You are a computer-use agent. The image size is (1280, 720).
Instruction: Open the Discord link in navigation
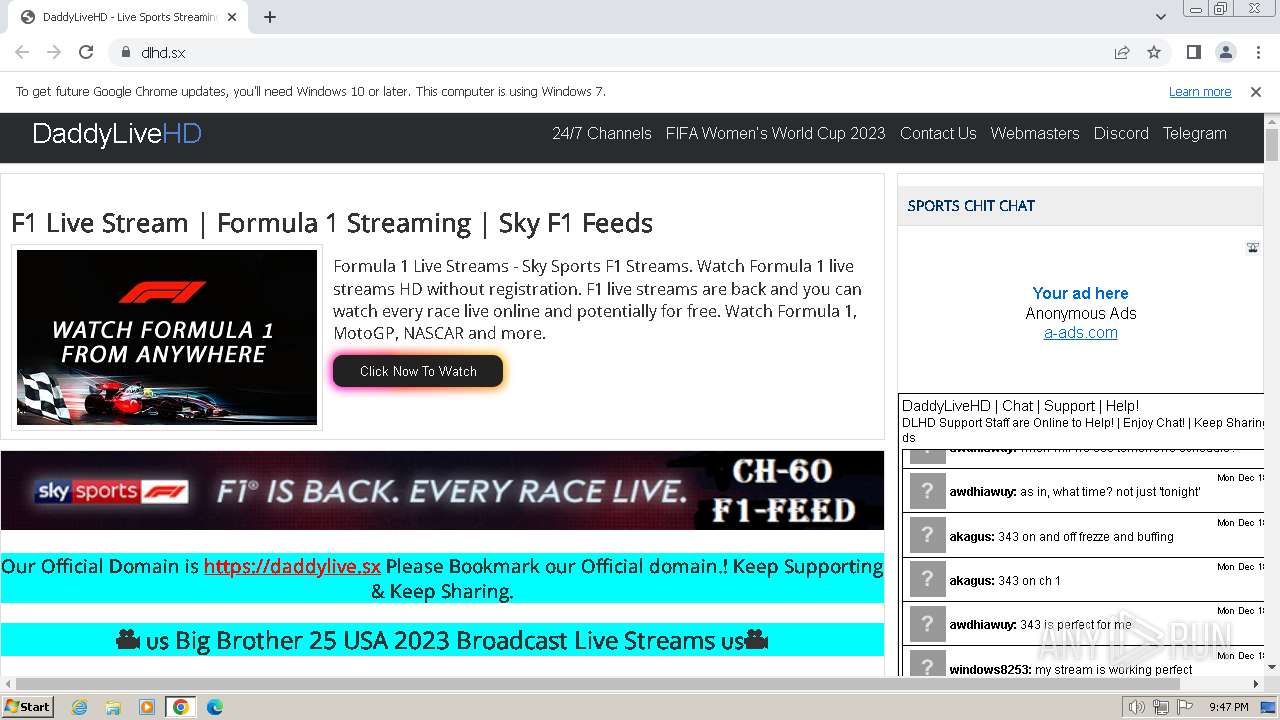coord(1121,133)
